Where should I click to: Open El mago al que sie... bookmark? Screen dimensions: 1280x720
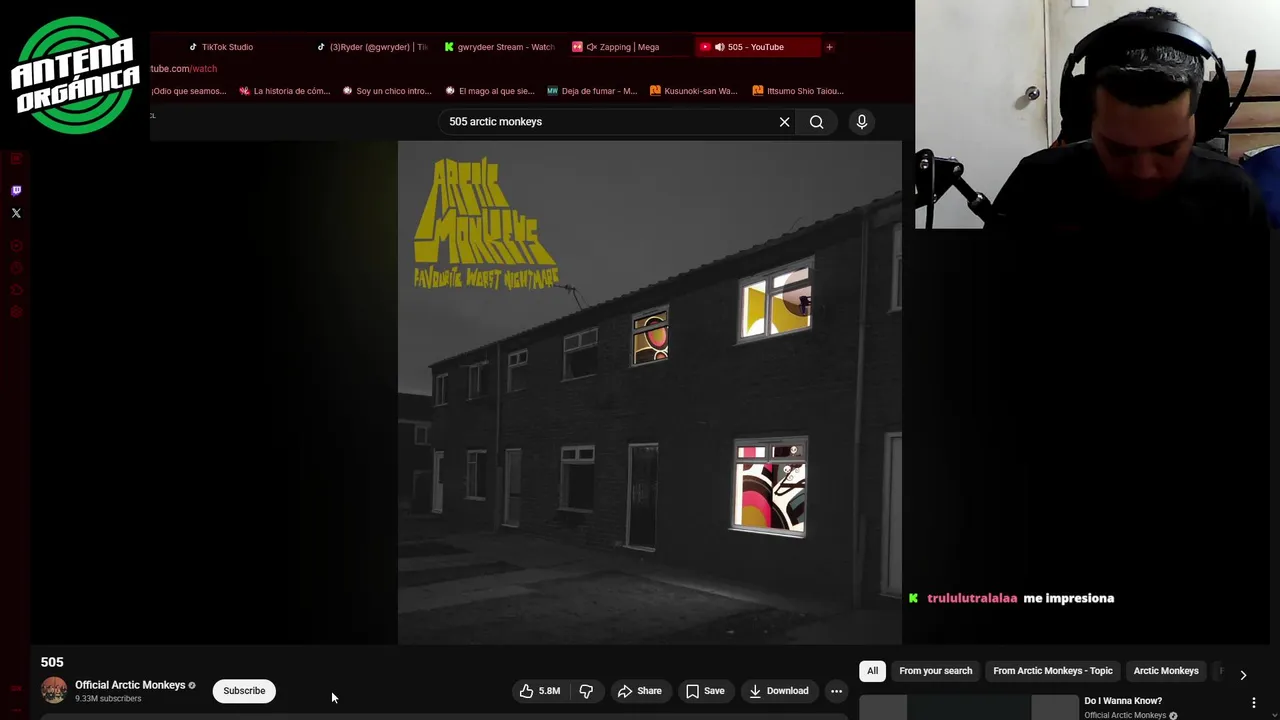coord(490,91)
